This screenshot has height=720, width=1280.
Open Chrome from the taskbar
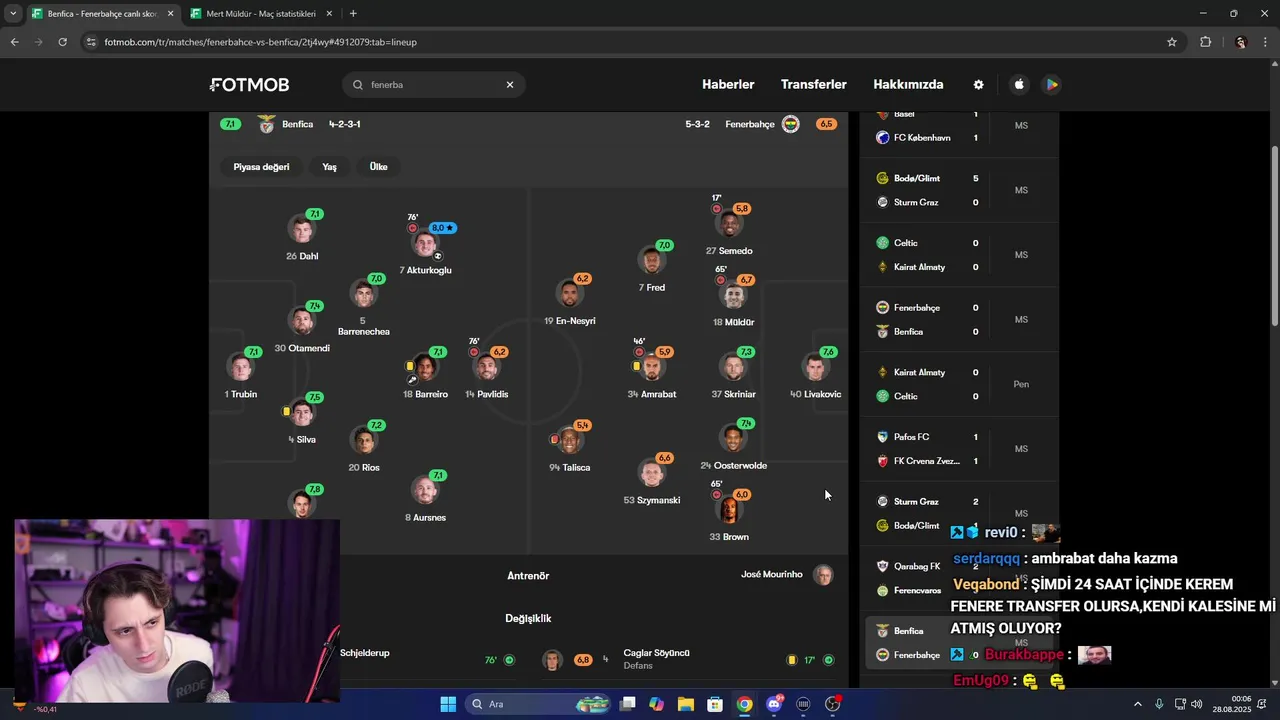point(744,704)
